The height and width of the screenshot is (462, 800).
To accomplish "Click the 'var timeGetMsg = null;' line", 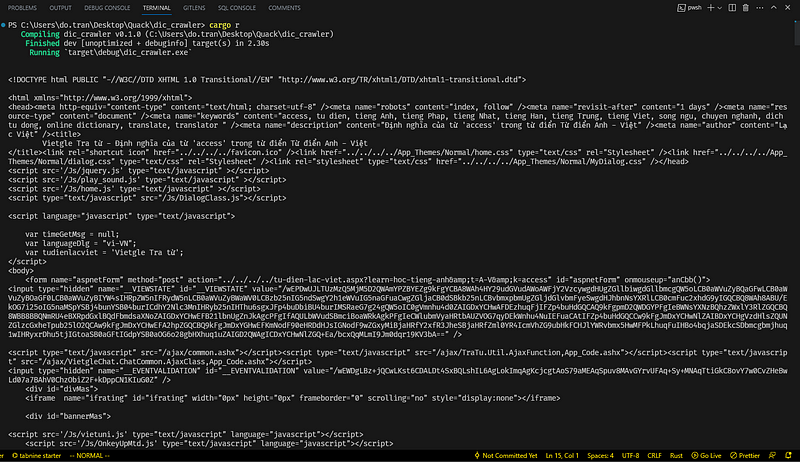I will pyautogui.click(x=72, y=234).
